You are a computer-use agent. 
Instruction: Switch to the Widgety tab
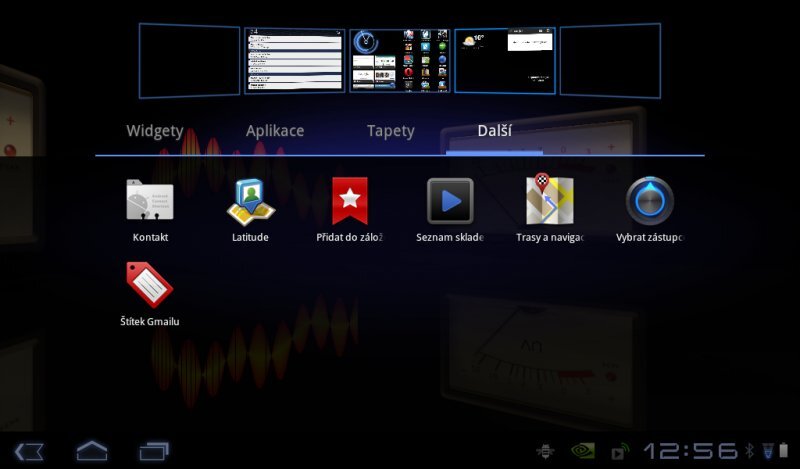click(155, 131)
